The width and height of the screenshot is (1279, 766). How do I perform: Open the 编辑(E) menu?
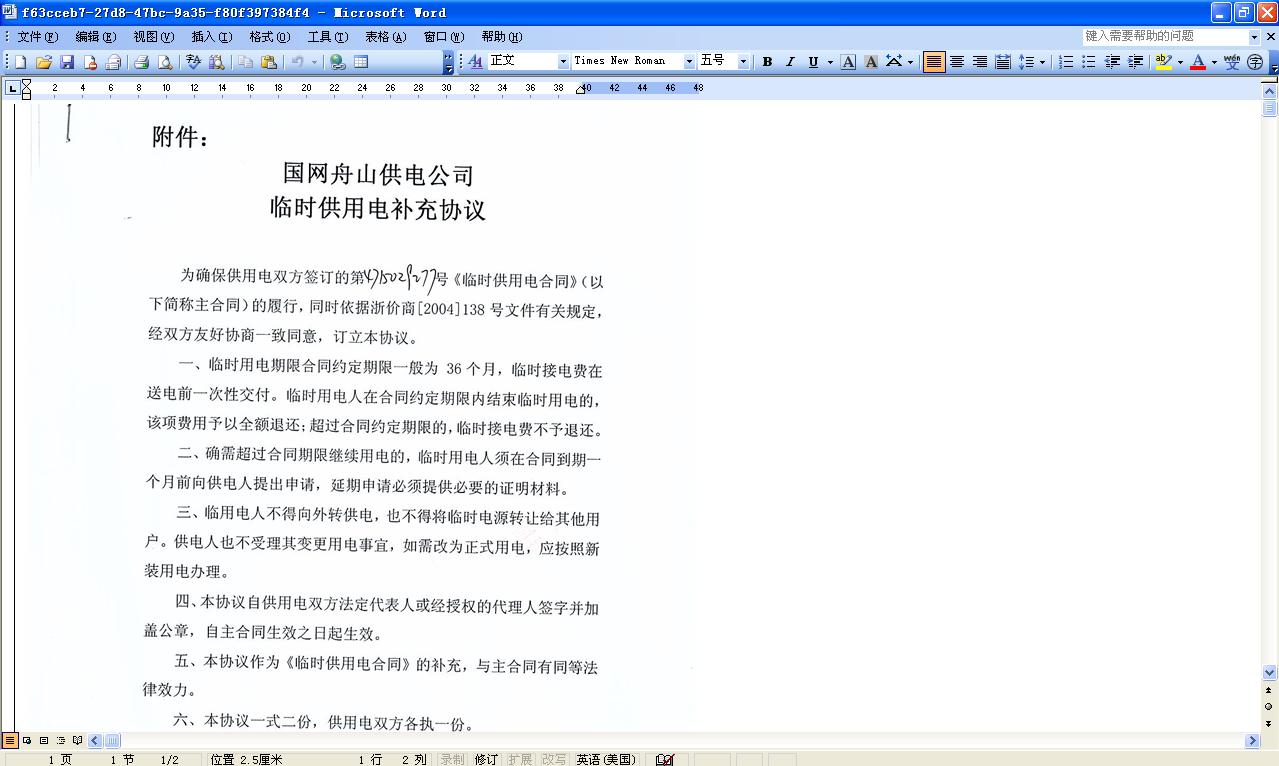(96, 37)
